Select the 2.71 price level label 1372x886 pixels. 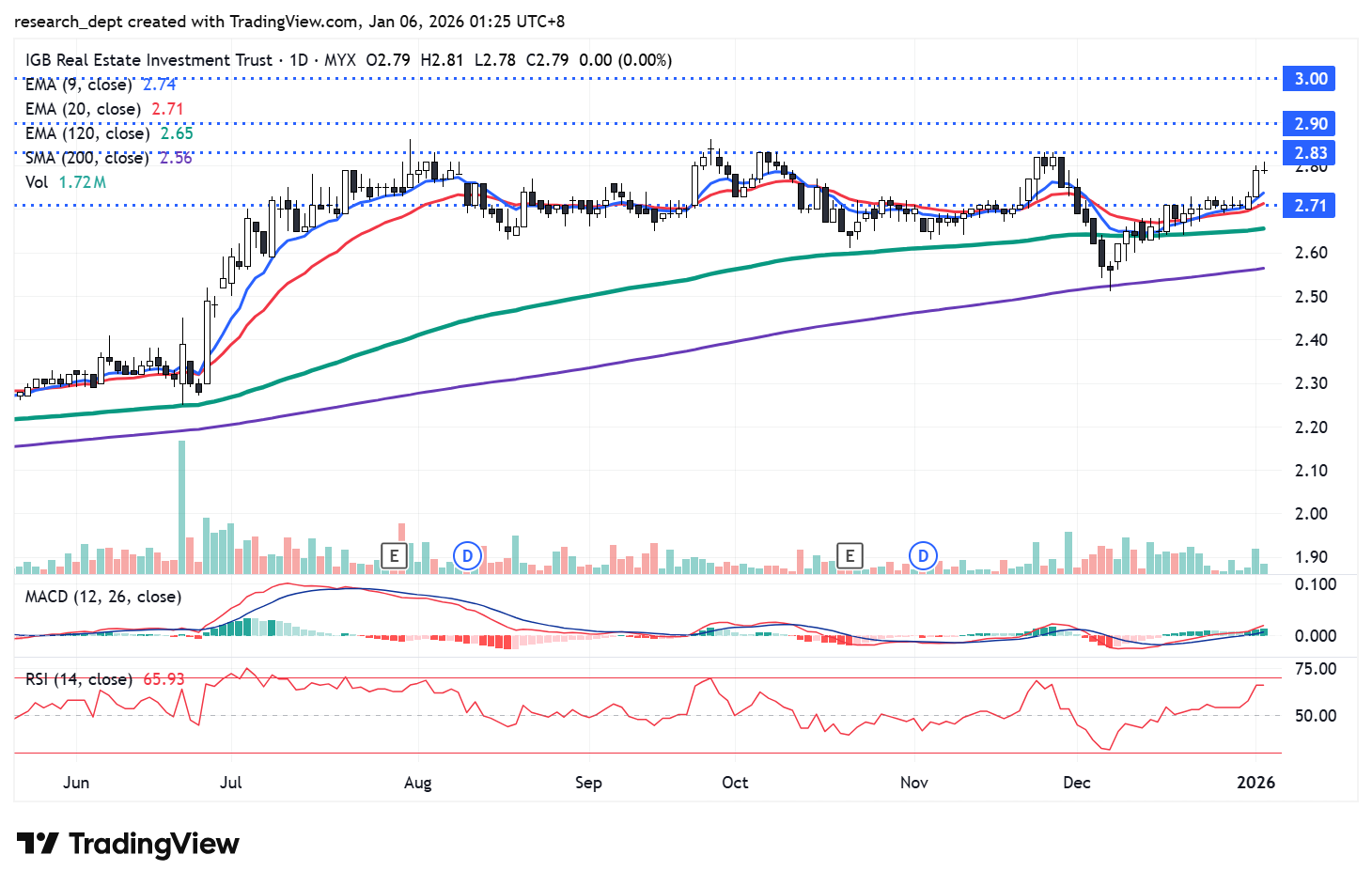1309,206
